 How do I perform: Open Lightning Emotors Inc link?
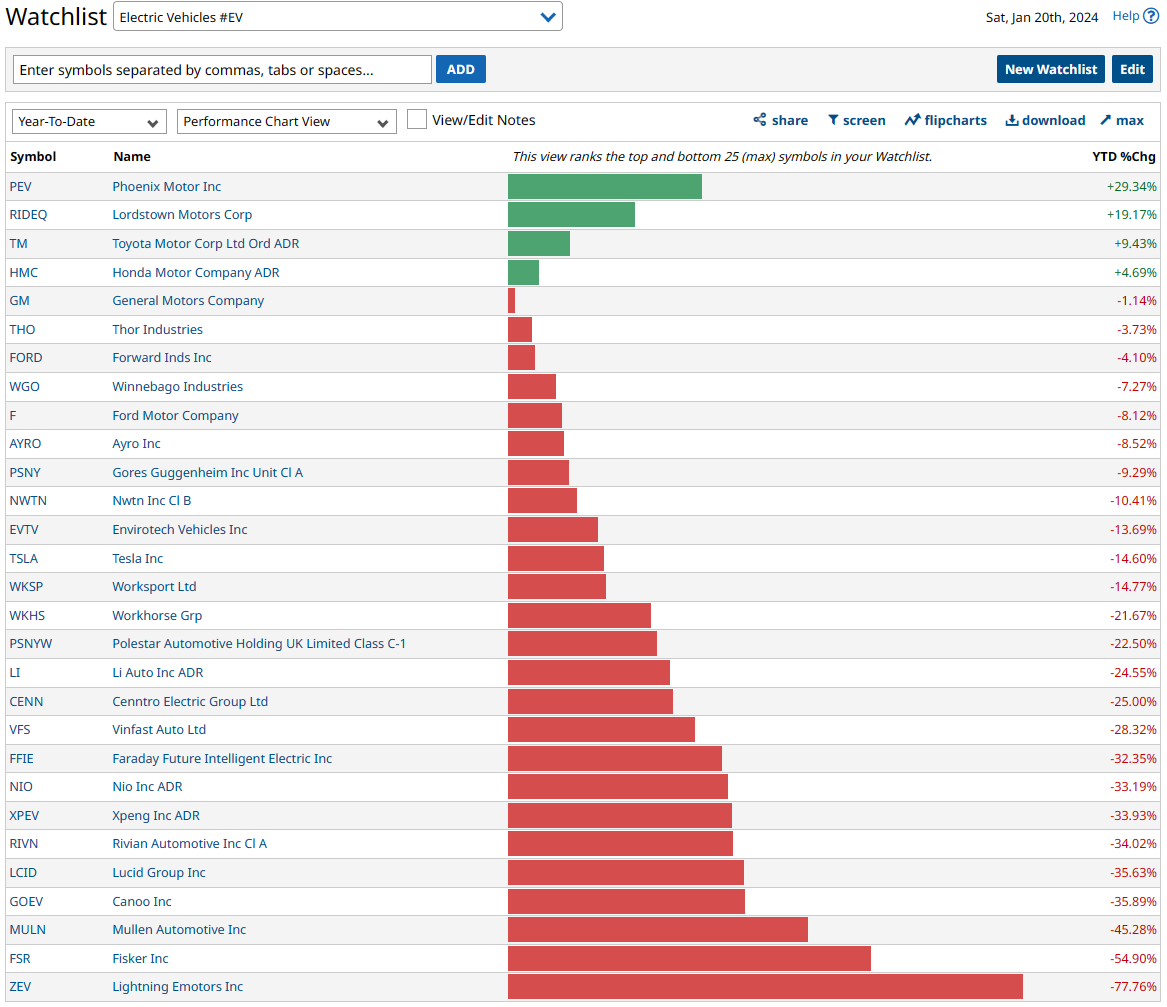pyautogui.click(x=177, y=987)
